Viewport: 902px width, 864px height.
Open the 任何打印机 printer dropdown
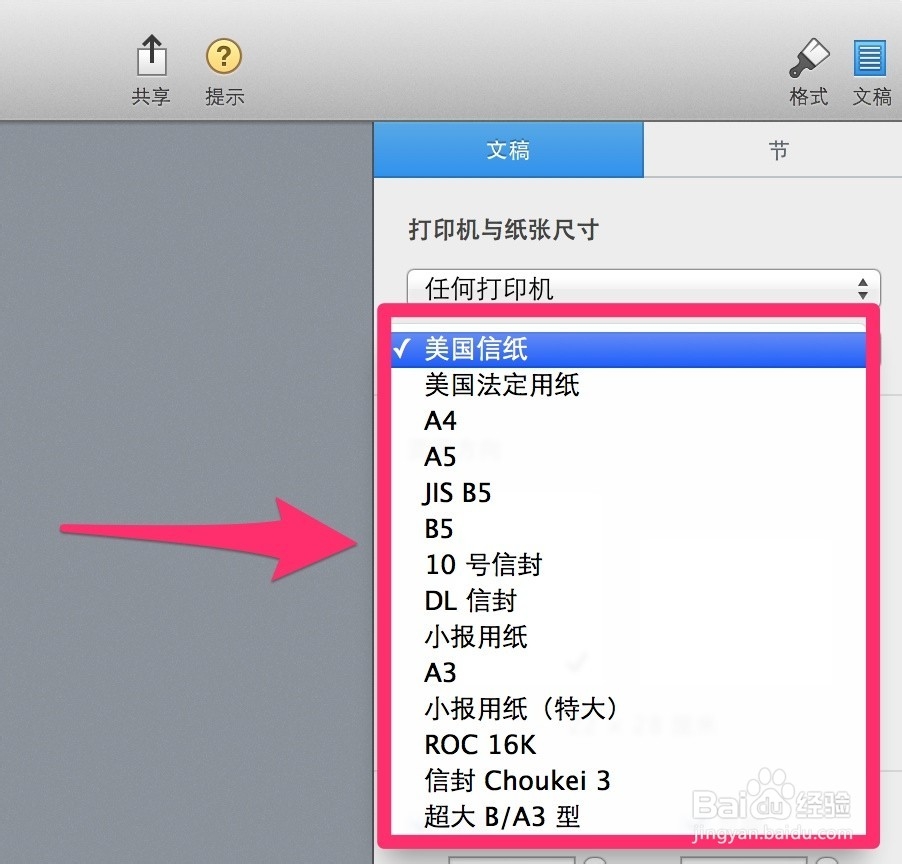point(644,288)
